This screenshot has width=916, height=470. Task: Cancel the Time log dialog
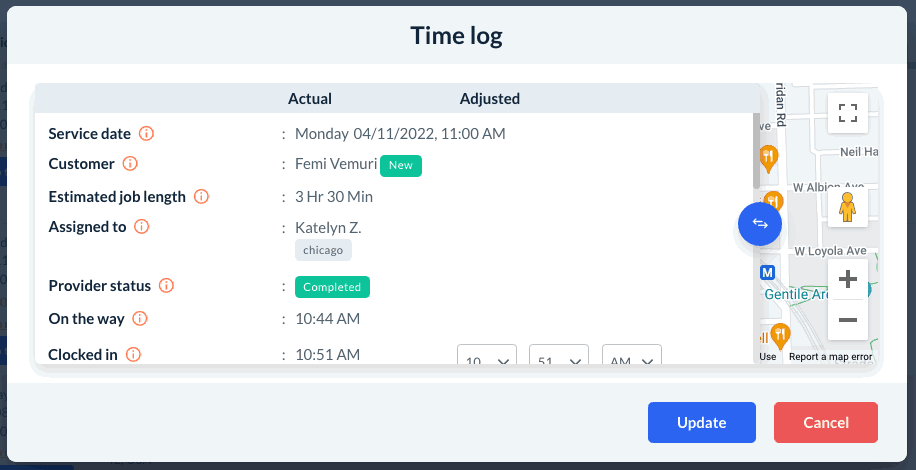pyautogui.click(x=826, y=422)
